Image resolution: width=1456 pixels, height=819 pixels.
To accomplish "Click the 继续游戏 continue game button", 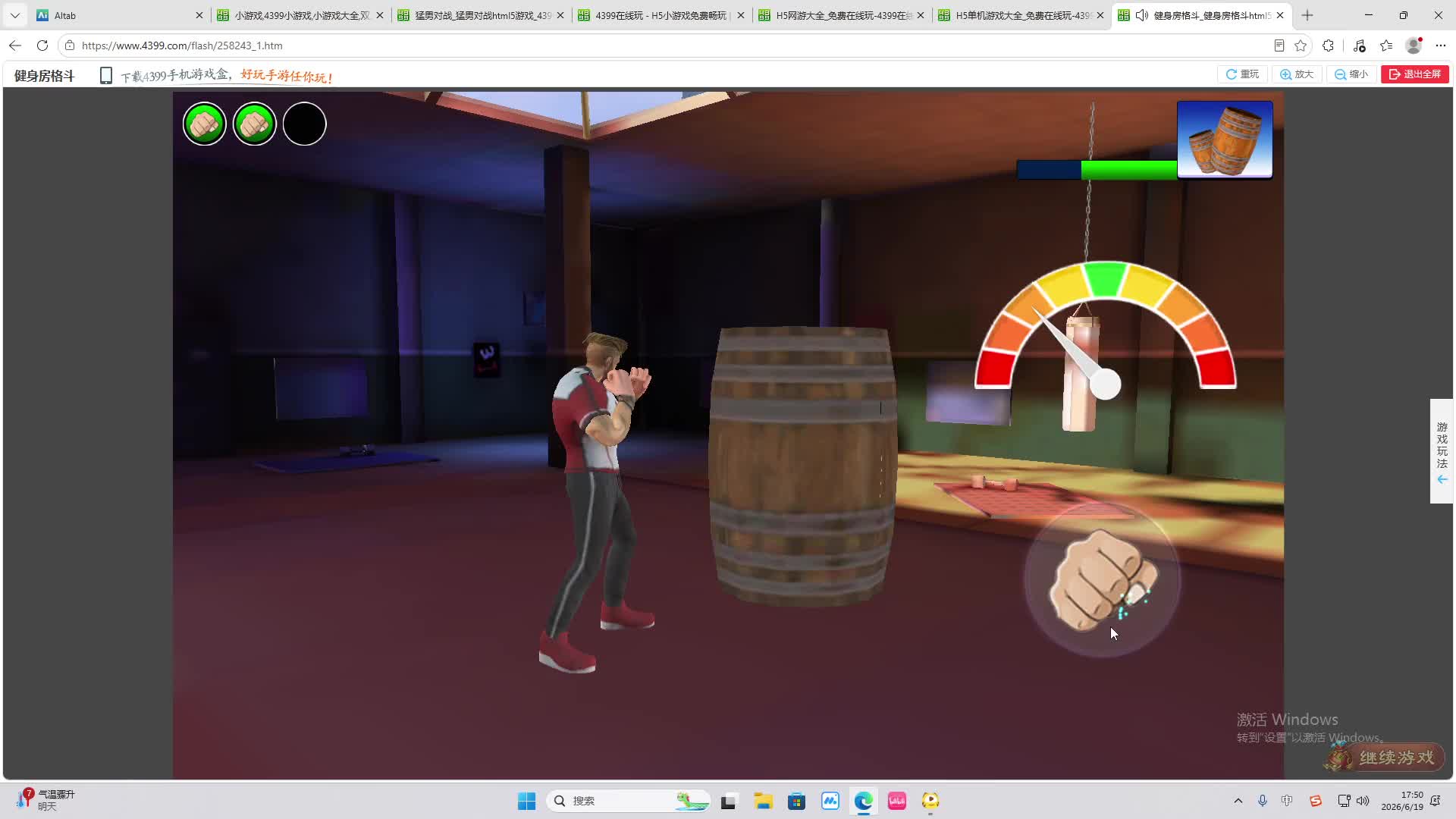I will (1384, 757).
